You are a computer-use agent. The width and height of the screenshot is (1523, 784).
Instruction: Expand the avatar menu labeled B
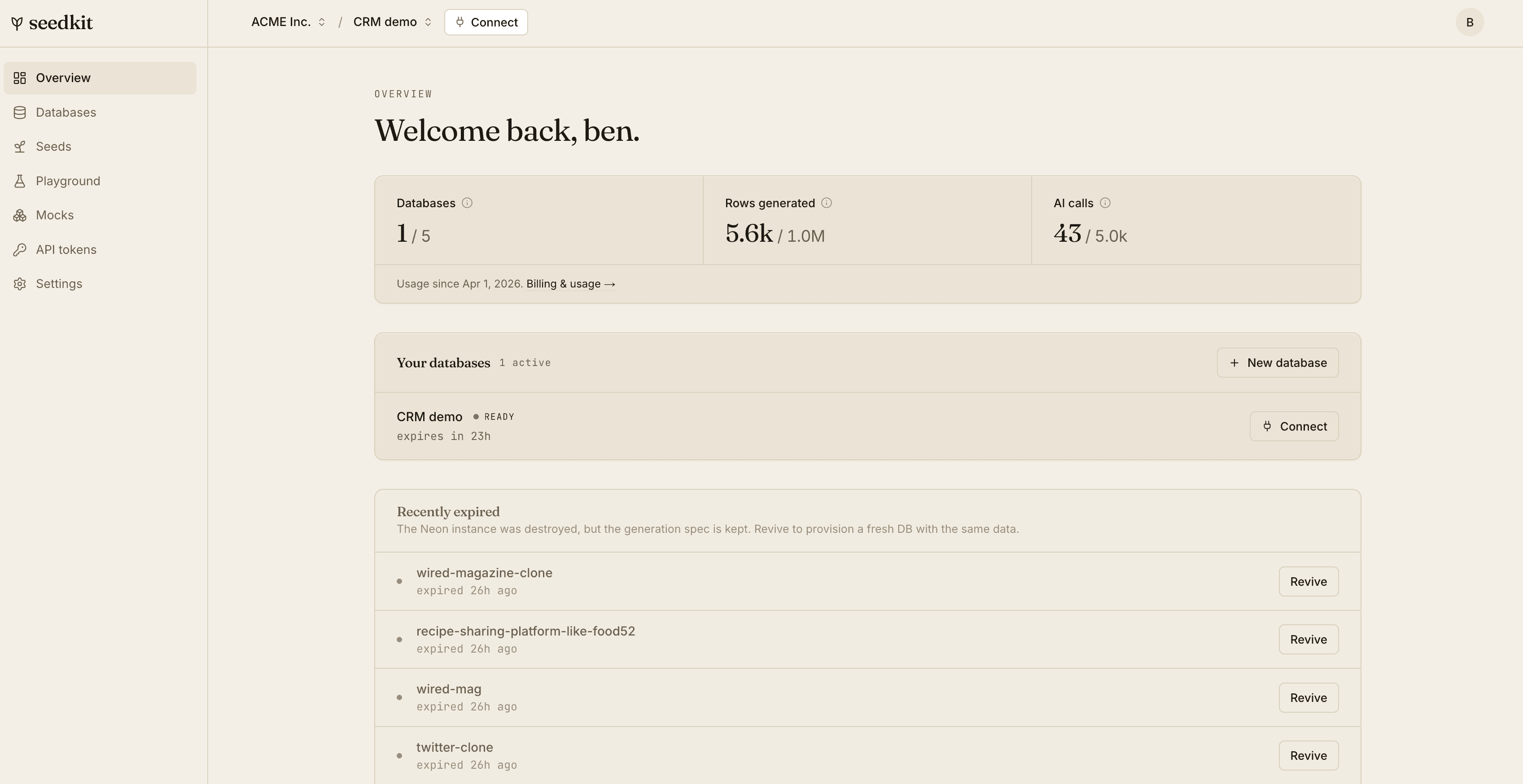tap(1469, 22)
